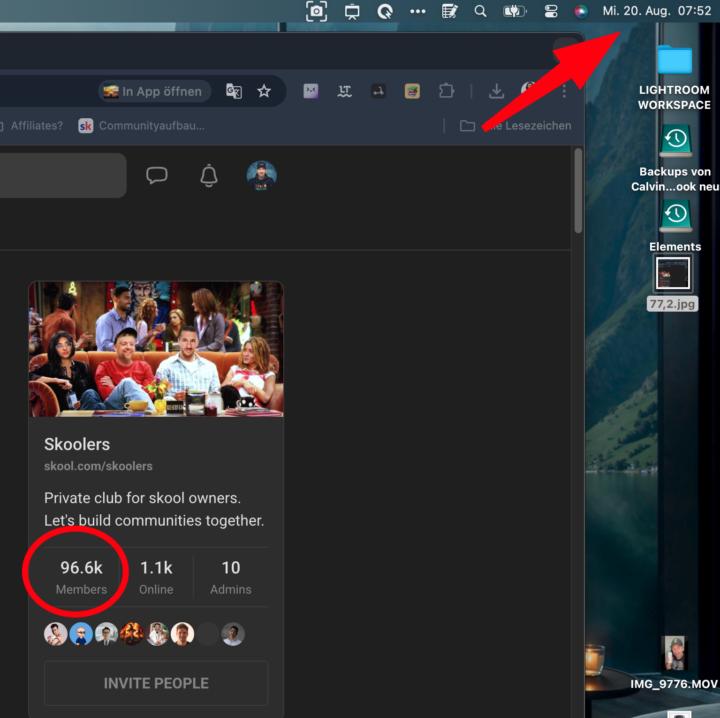Open the 'Alle Lesezeichen' bookmarks folder

(516, 125)
